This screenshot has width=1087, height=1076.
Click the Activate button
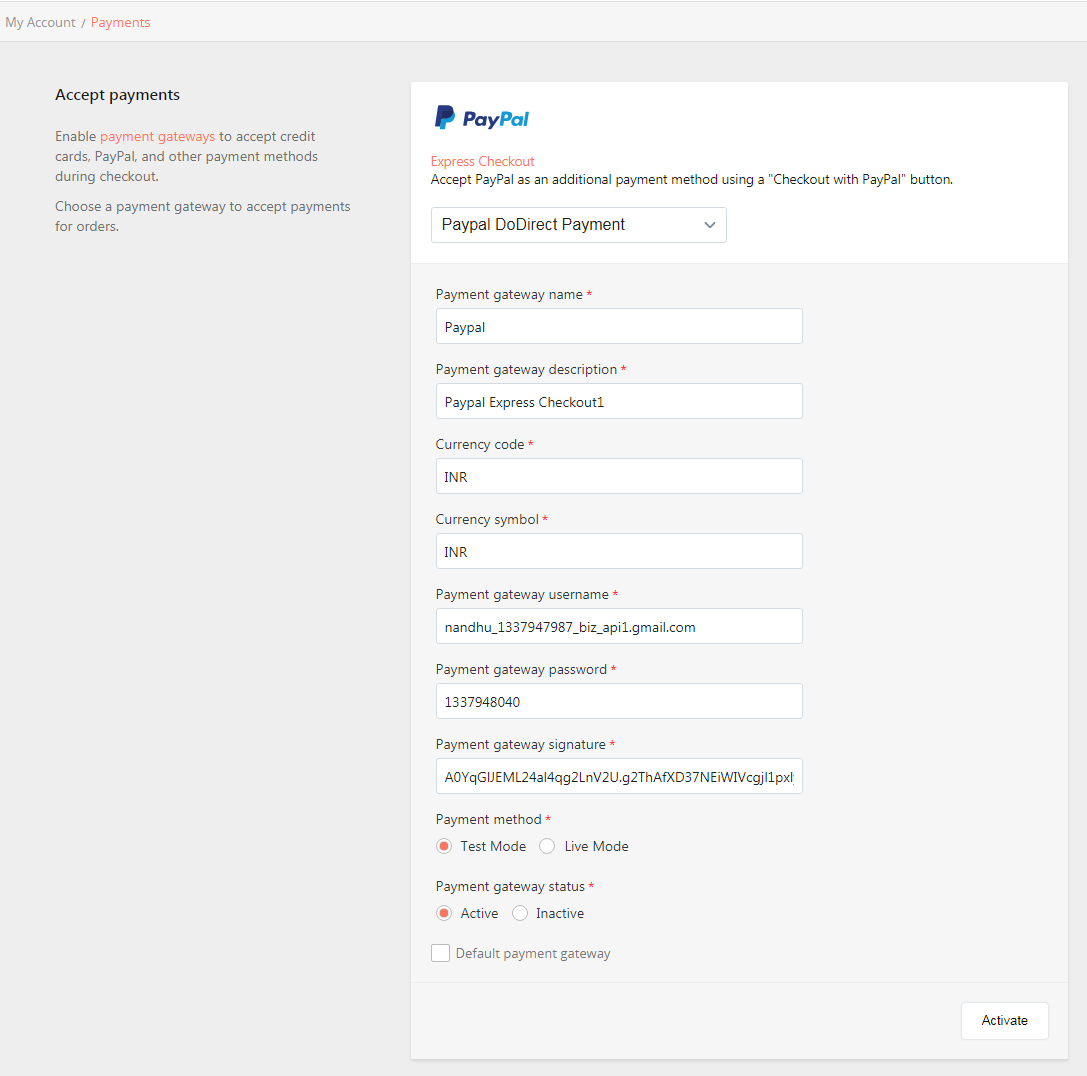coord(1005,1021)
